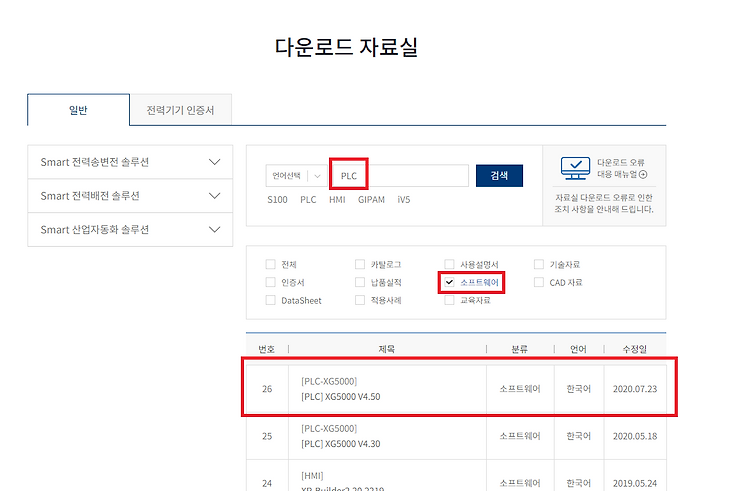Select the PLC keyword link below search
Viewport: 750px width, 491px height.
pos(308,200)
